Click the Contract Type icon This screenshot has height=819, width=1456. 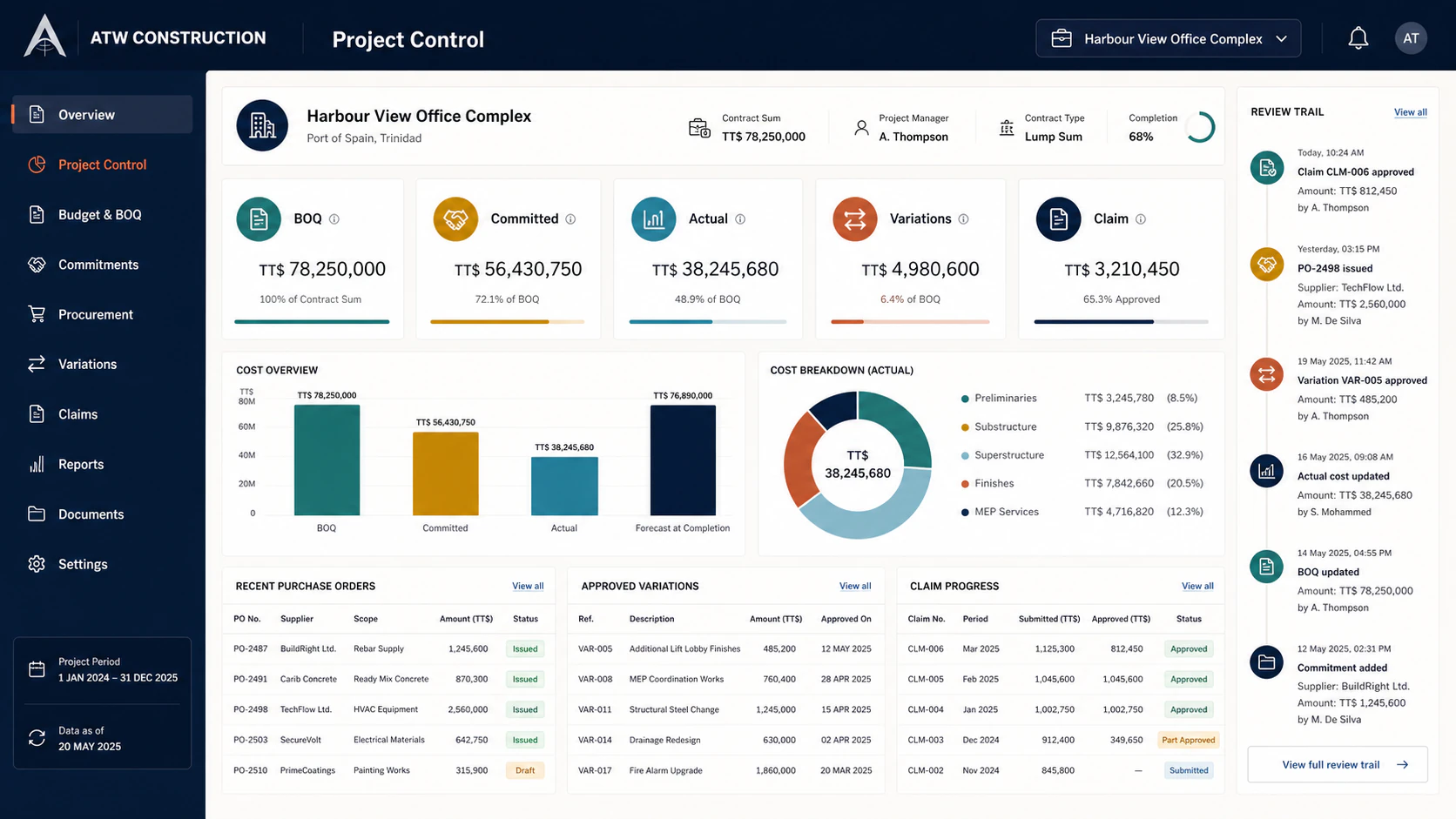pos(1007,128)
